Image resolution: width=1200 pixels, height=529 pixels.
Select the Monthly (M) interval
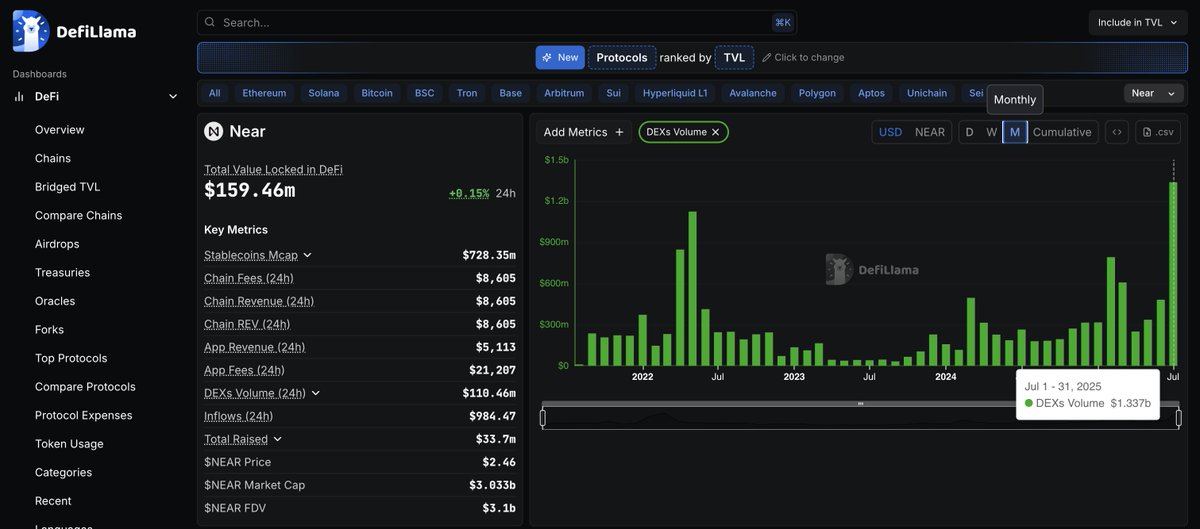(x=1015, y=132)
